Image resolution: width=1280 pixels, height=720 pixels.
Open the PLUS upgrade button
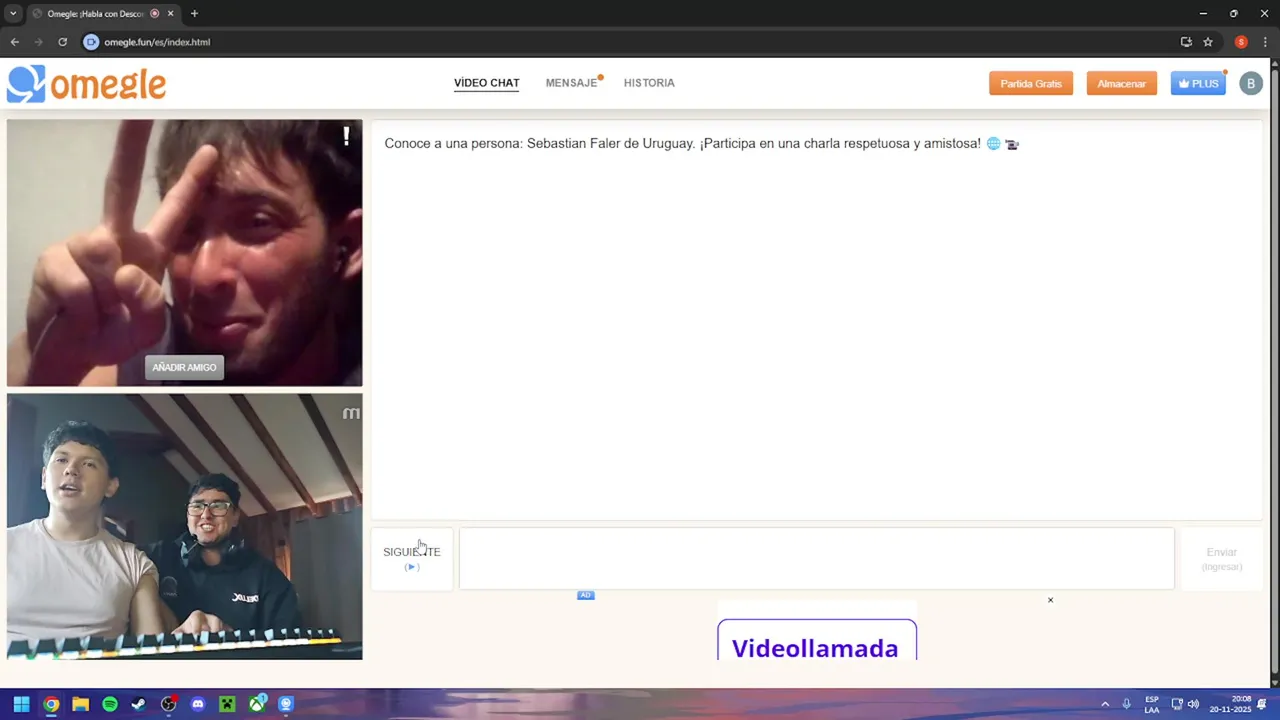1198,83
